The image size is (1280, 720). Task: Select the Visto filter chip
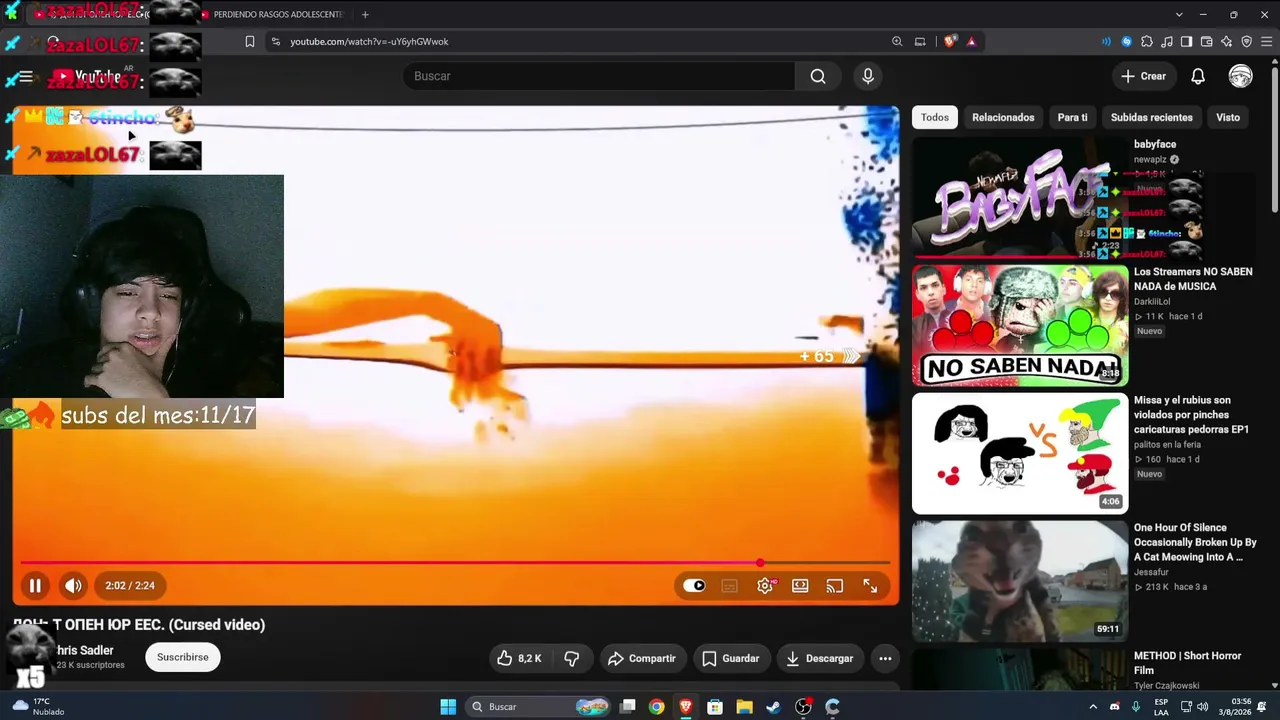pyautogui.click(x=1228, y=117)
